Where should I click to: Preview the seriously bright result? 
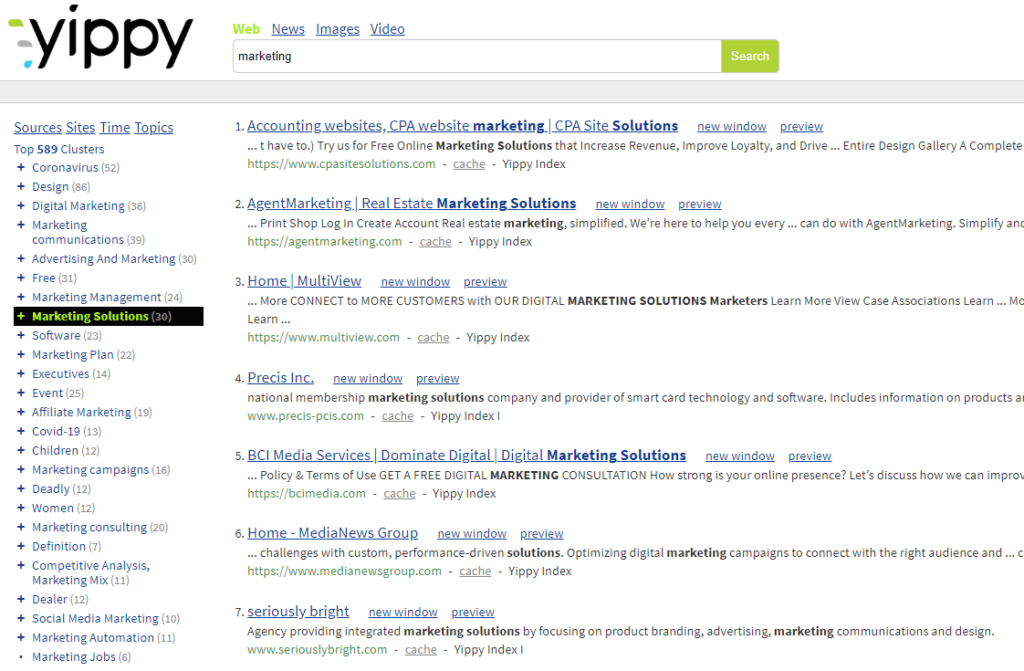(x=473, y=613)
